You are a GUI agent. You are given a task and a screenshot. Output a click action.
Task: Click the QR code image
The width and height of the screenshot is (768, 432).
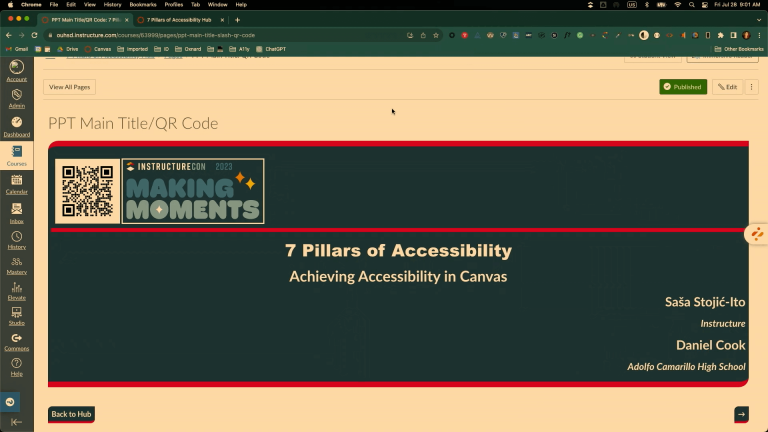pyautogui.click(x=88, y=191)
